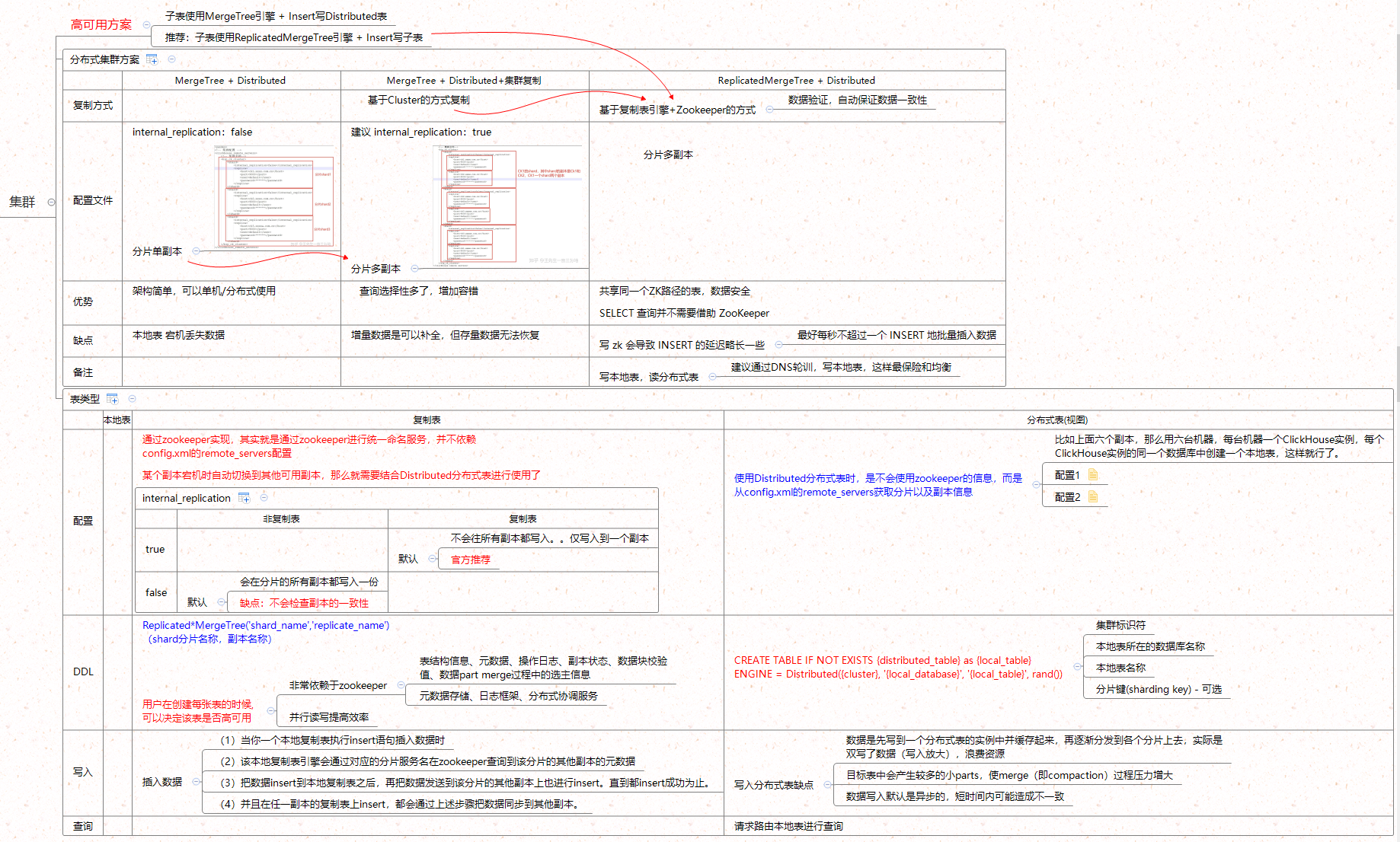Select 分片键(sharding key) - 可选 node

pyautogui.click(x=1159, y=690)
